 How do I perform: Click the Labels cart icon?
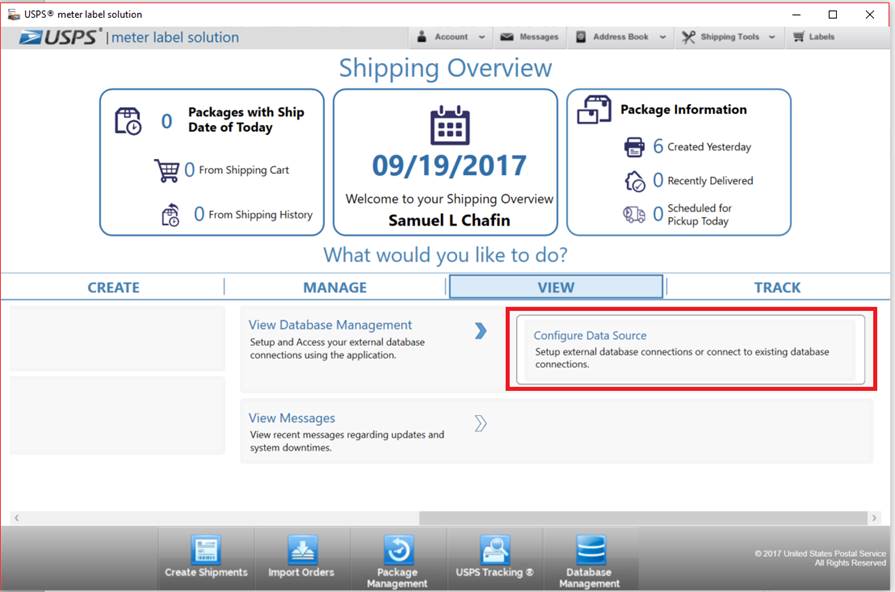click(799, 37)
